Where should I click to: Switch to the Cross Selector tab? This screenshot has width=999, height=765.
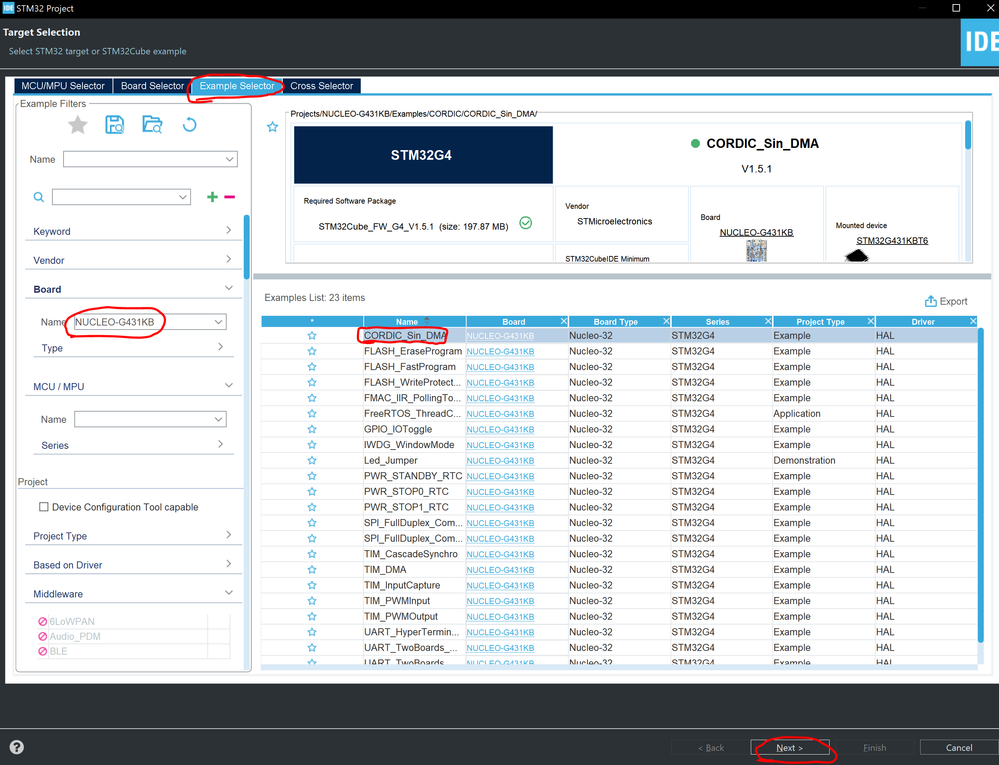pyautogui.click(x=322, y=86)
